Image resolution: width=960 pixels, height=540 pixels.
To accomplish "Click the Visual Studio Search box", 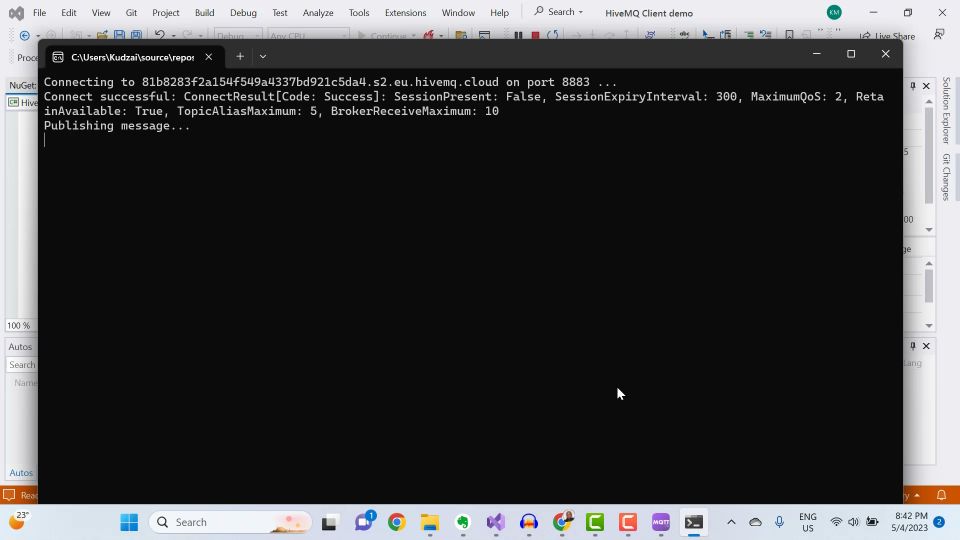I will [x=558, y=12].
